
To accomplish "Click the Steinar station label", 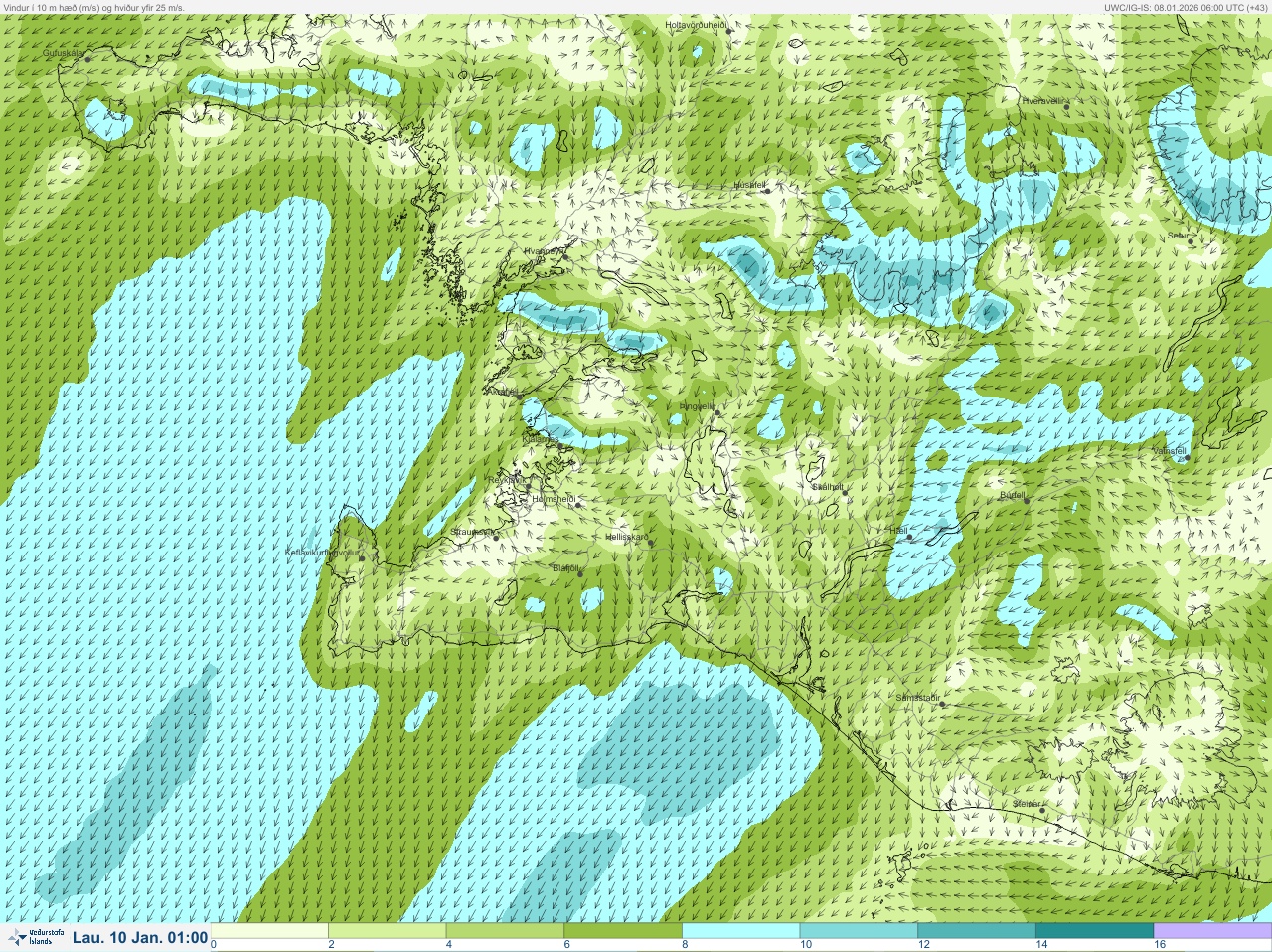I will (1027, 803).
